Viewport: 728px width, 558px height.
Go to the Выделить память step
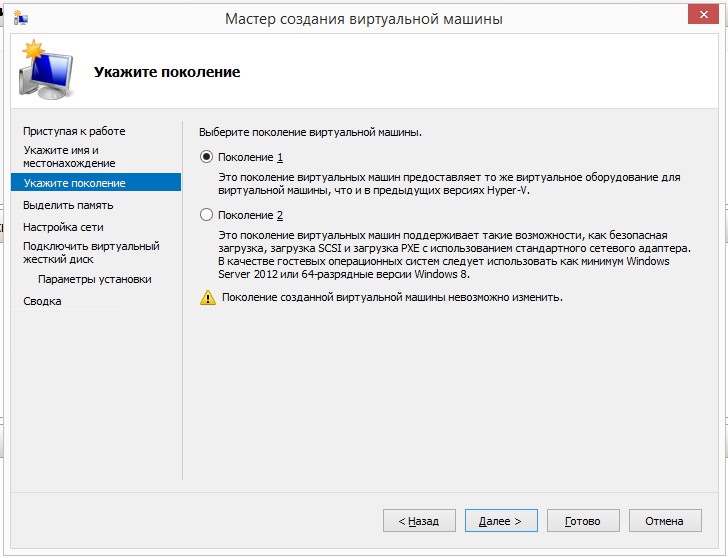point(68,205)
